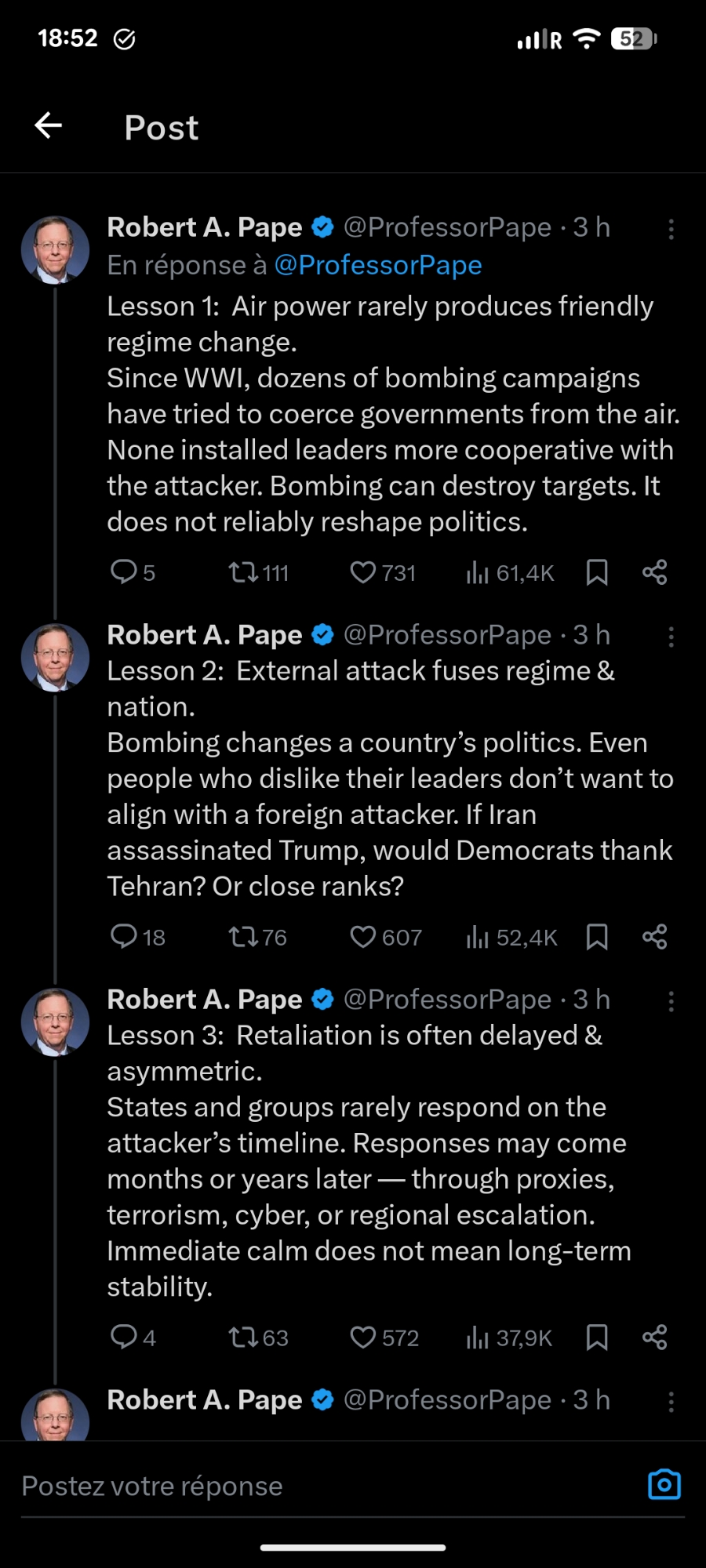Image resolution: width=706 pixels, height=1568 pixels.
Task: Repost the Lesson 3 post with 63 reposts
Action: (x=243, y=1337)
